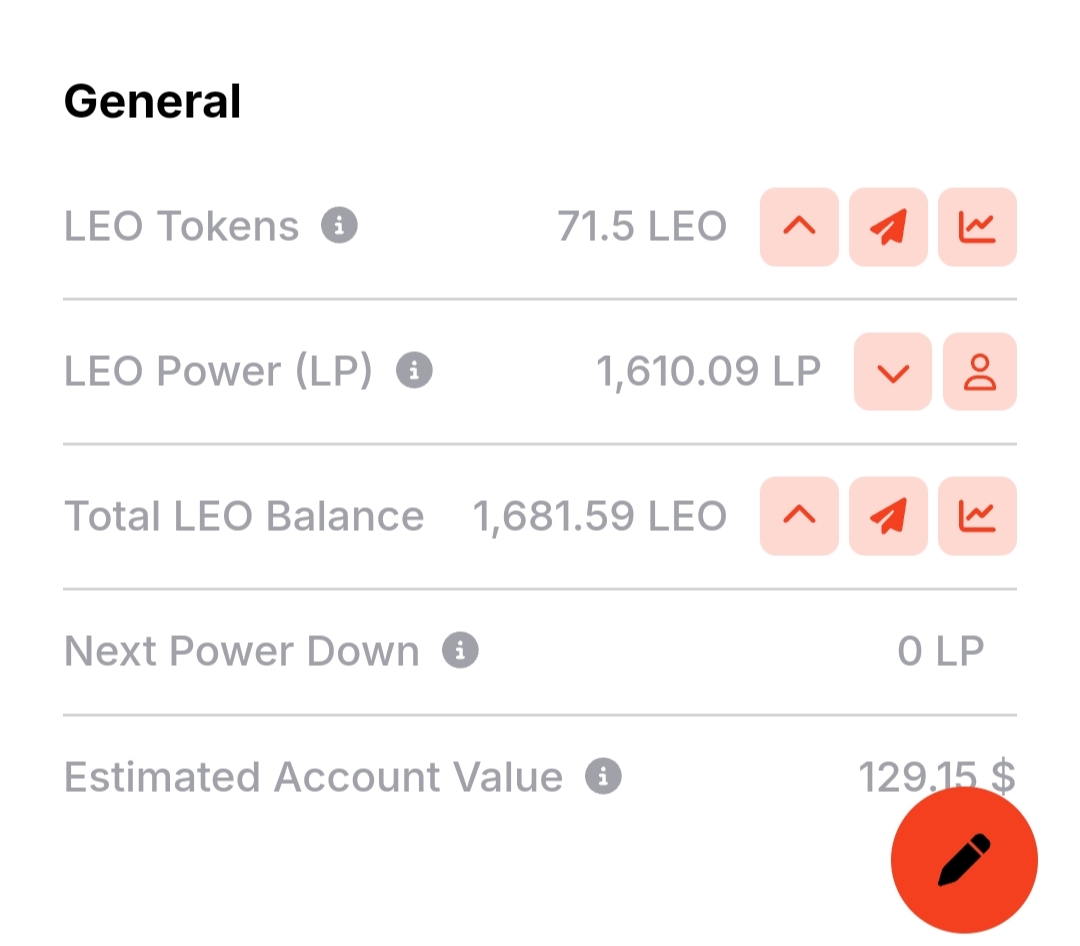
Task: Open the LEO Tokens chart icon
Action: click(977, 227)
